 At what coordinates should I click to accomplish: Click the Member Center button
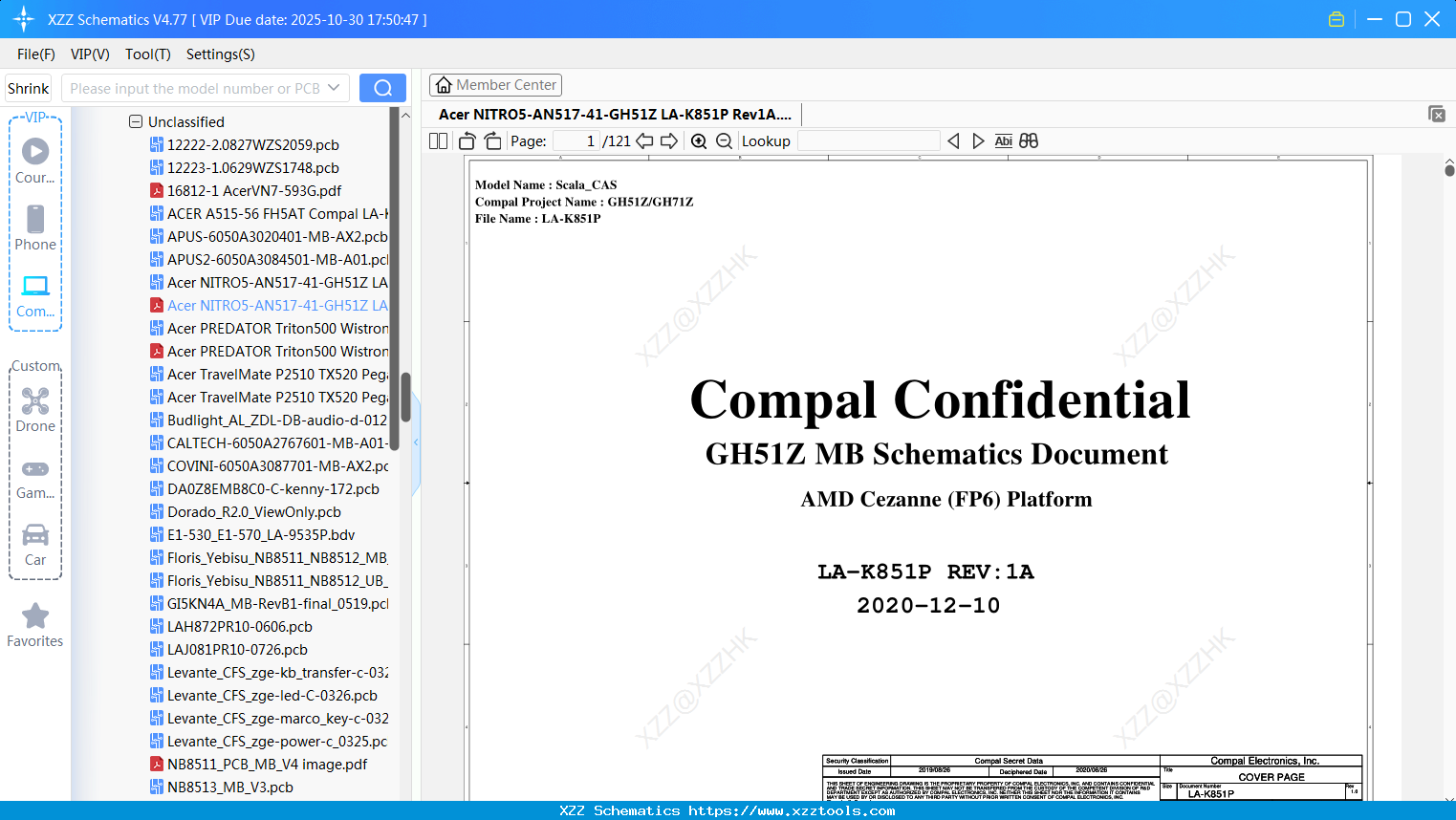(x=495, y=85)
